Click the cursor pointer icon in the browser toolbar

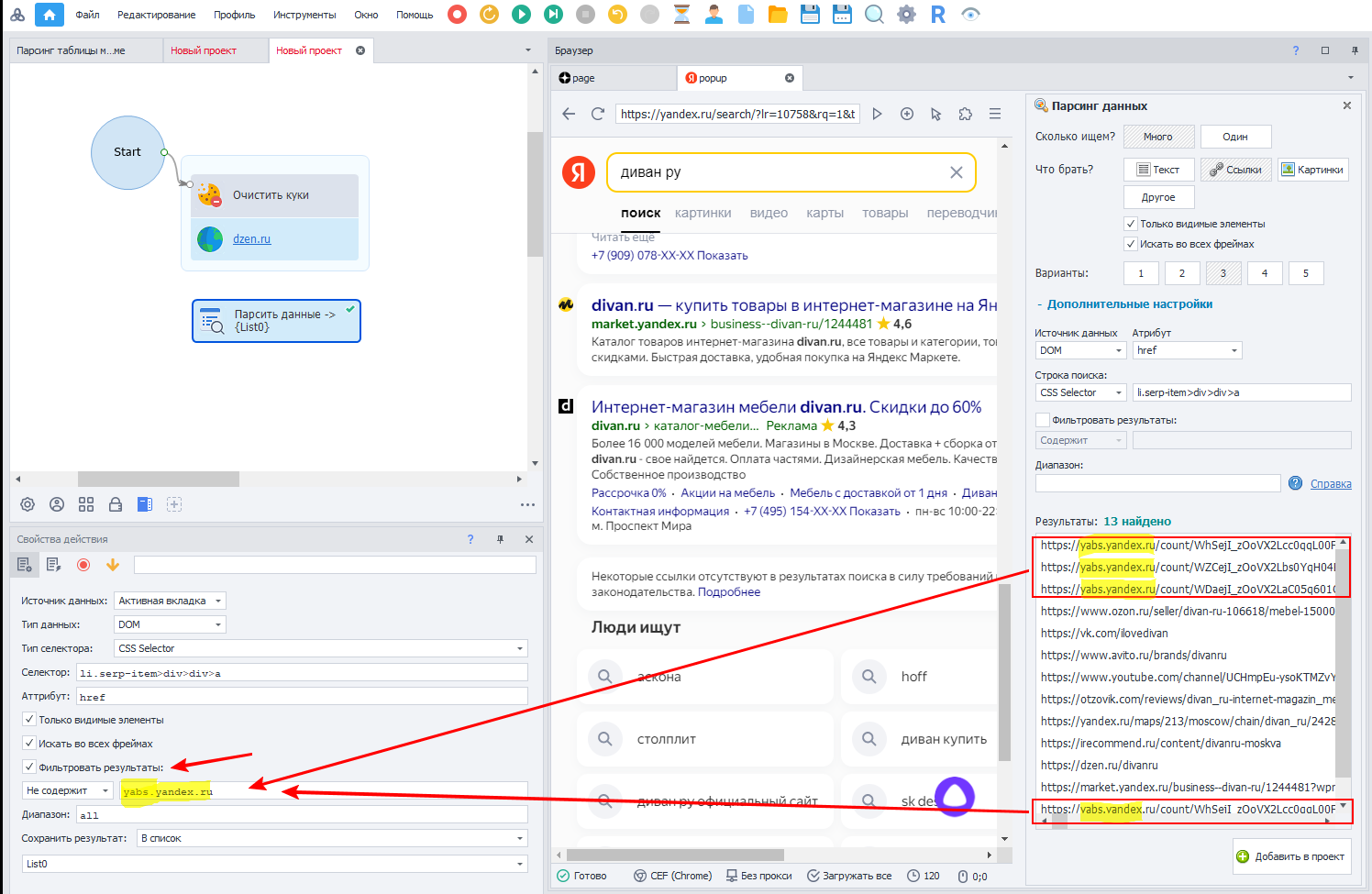click(935, 114)
